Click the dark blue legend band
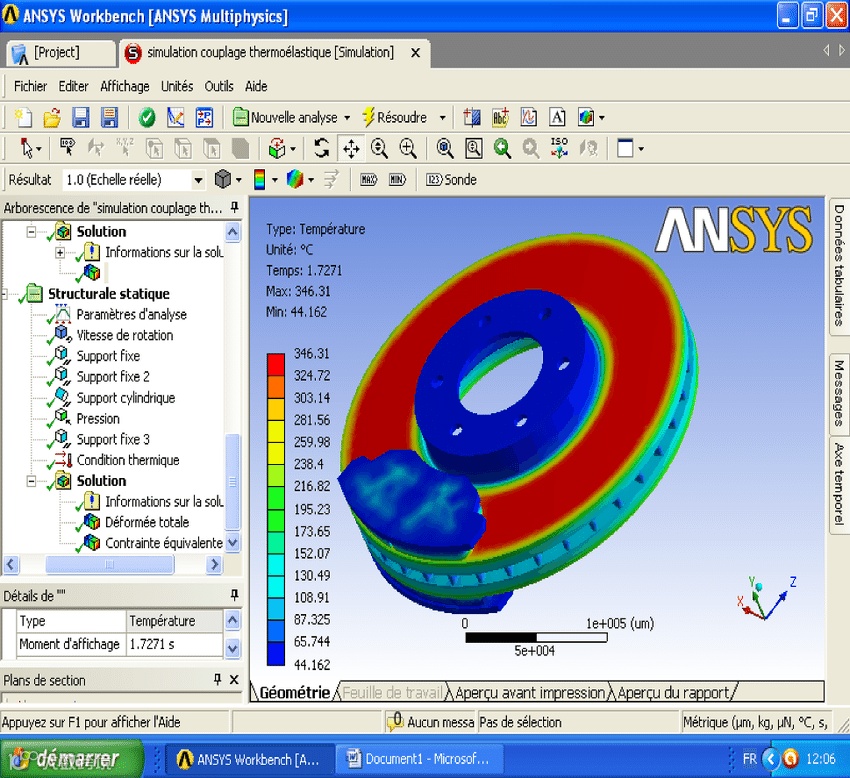This screenshot has width=850, height=778. point(275,653)
